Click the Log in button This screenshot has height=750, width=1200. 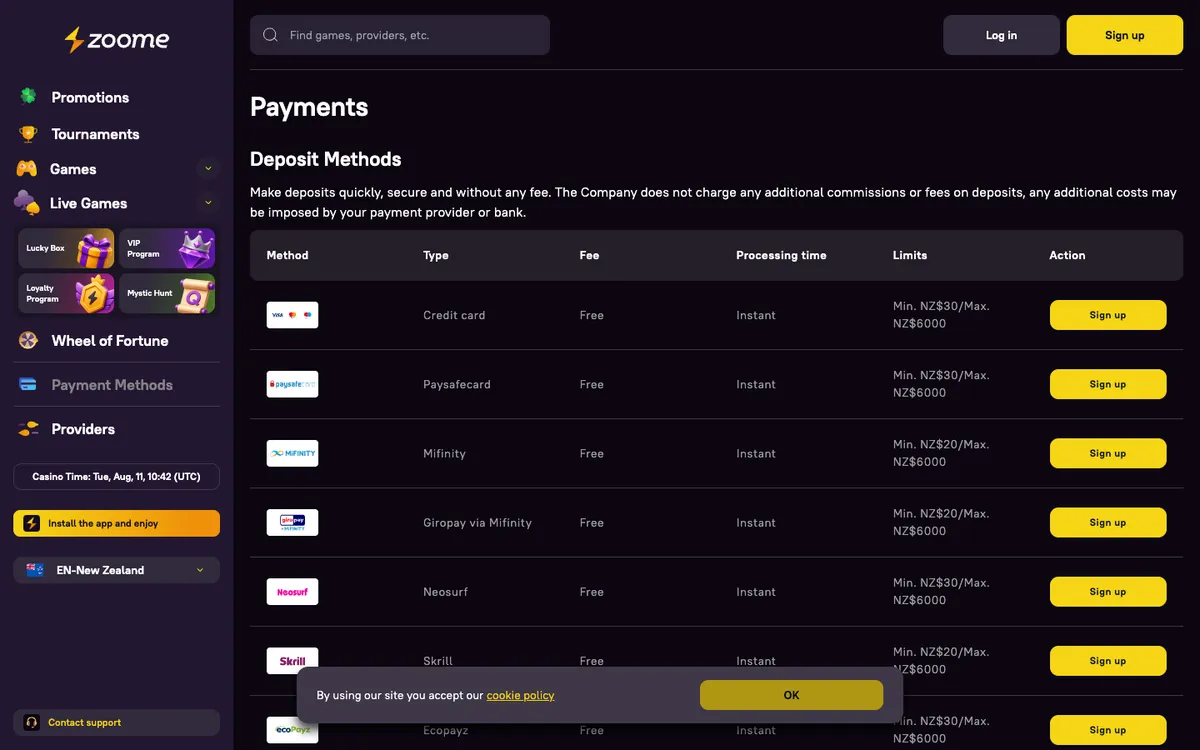(1001, 35)
